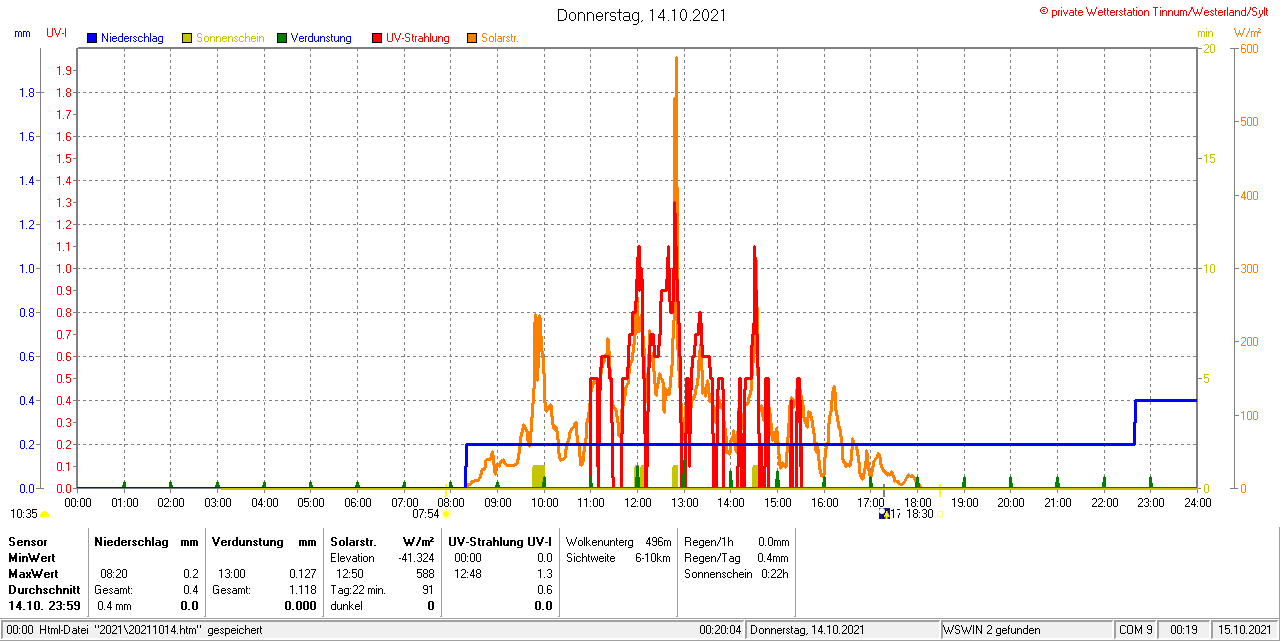Screen dimensions: 1280x641
Task: Select the UV-Strahlung legend label
Action: [x=418, y=38]
